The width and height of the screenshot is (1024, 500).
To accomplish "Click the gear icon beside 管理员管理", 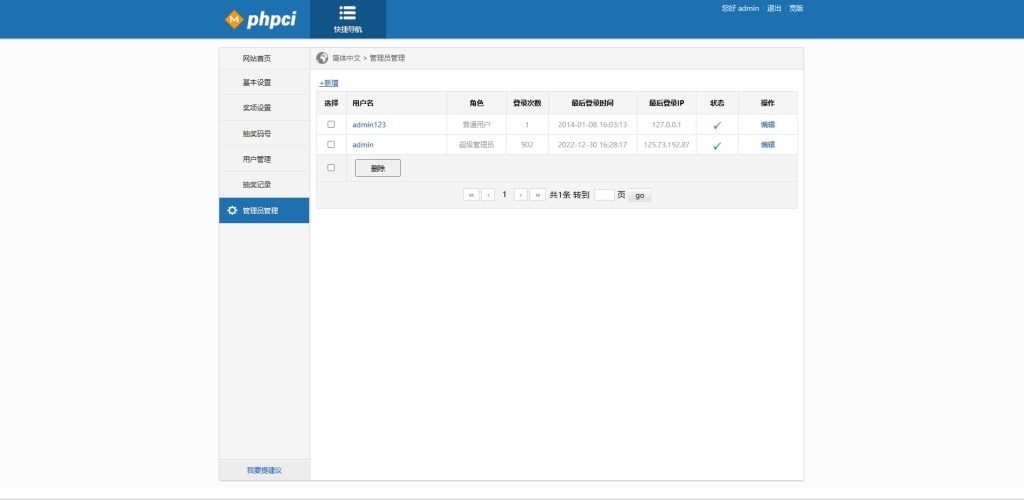I will pos(232,211).
